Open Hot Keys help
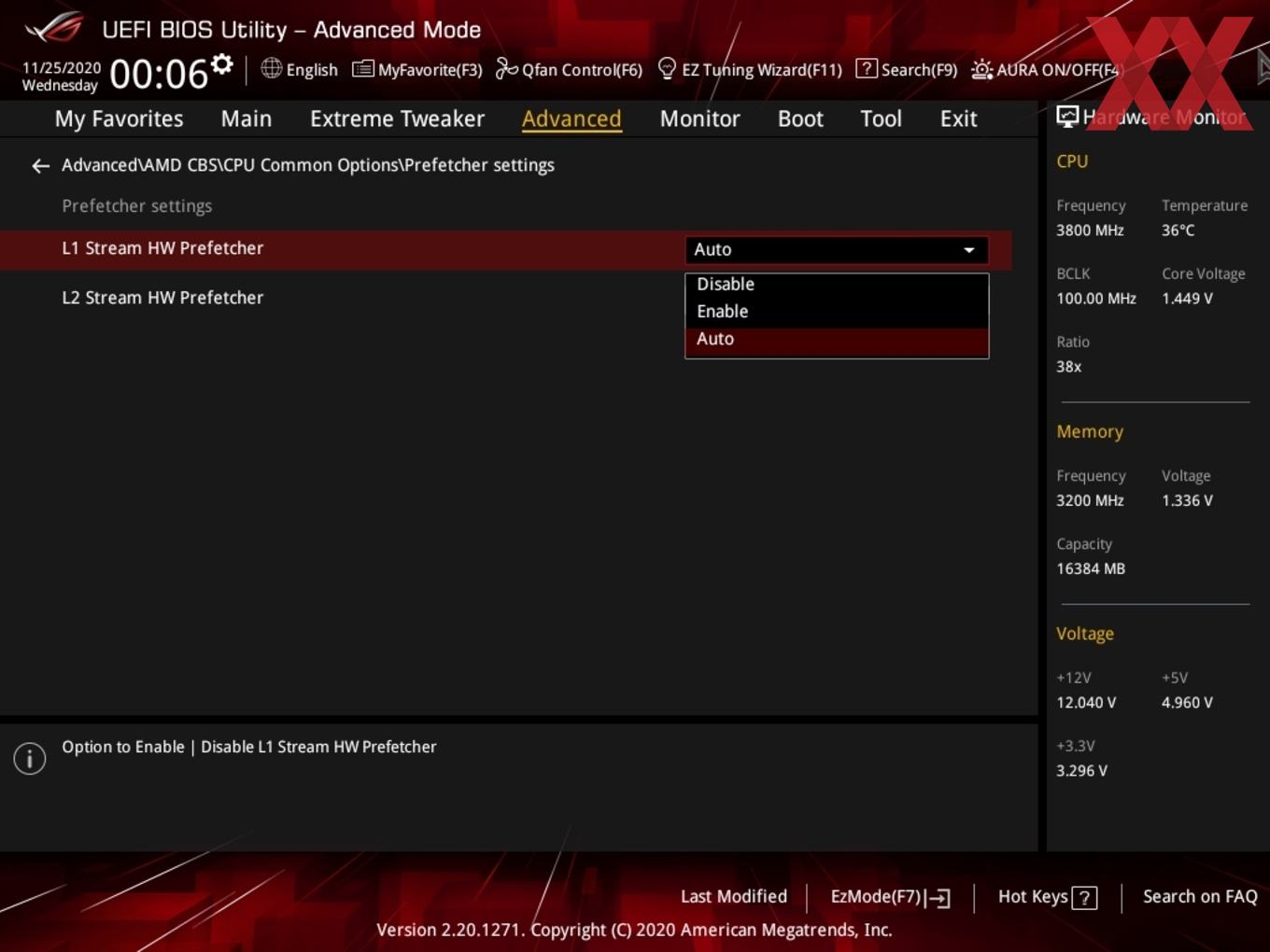Viewport: 1270px width, 952px height. 1047,897
